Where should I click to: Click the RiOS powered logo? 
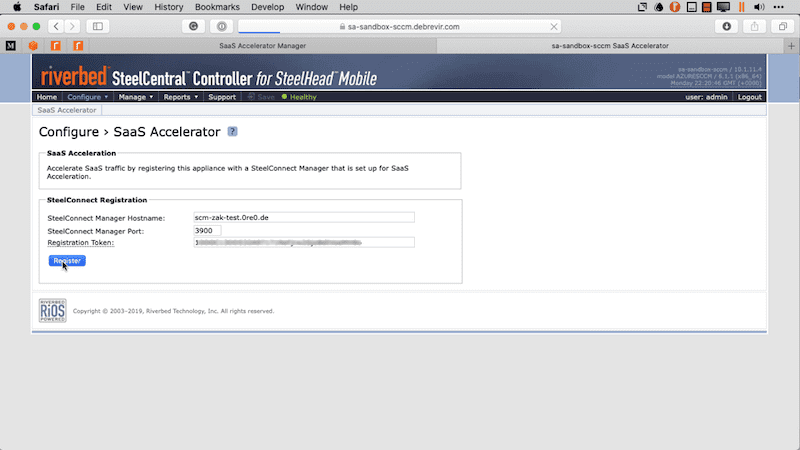coord(53,311)
